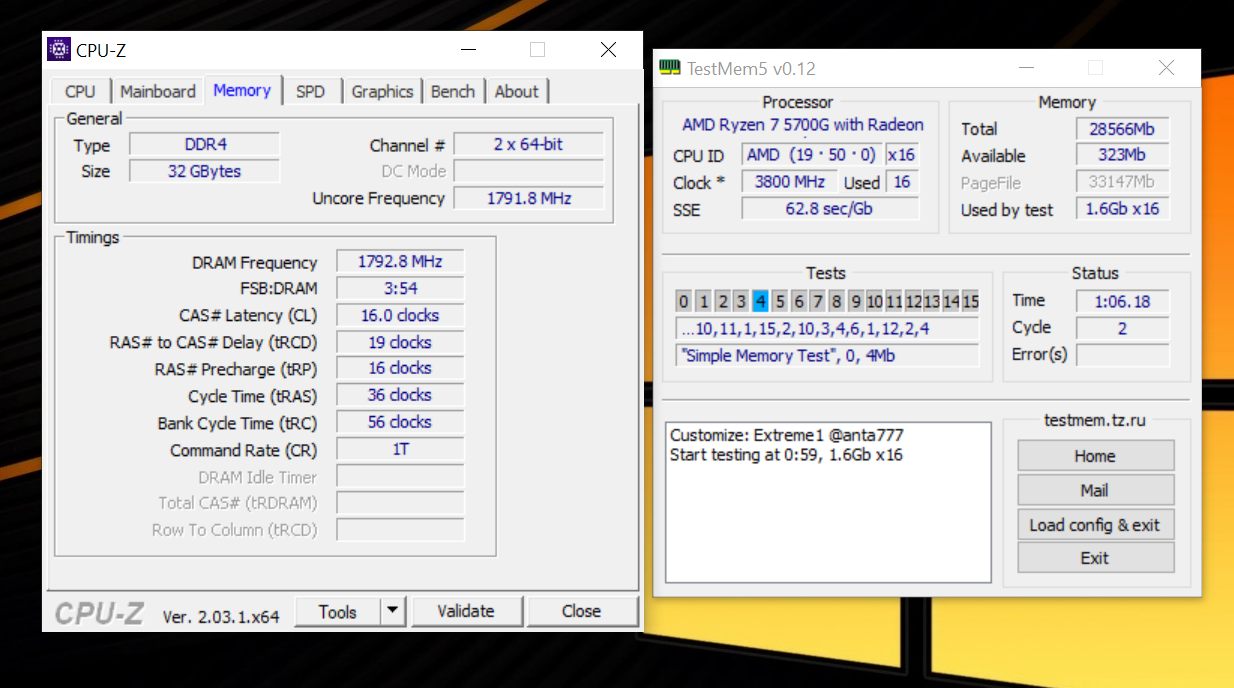Click the "Simple Memory Test" description field

click(827, 355)
